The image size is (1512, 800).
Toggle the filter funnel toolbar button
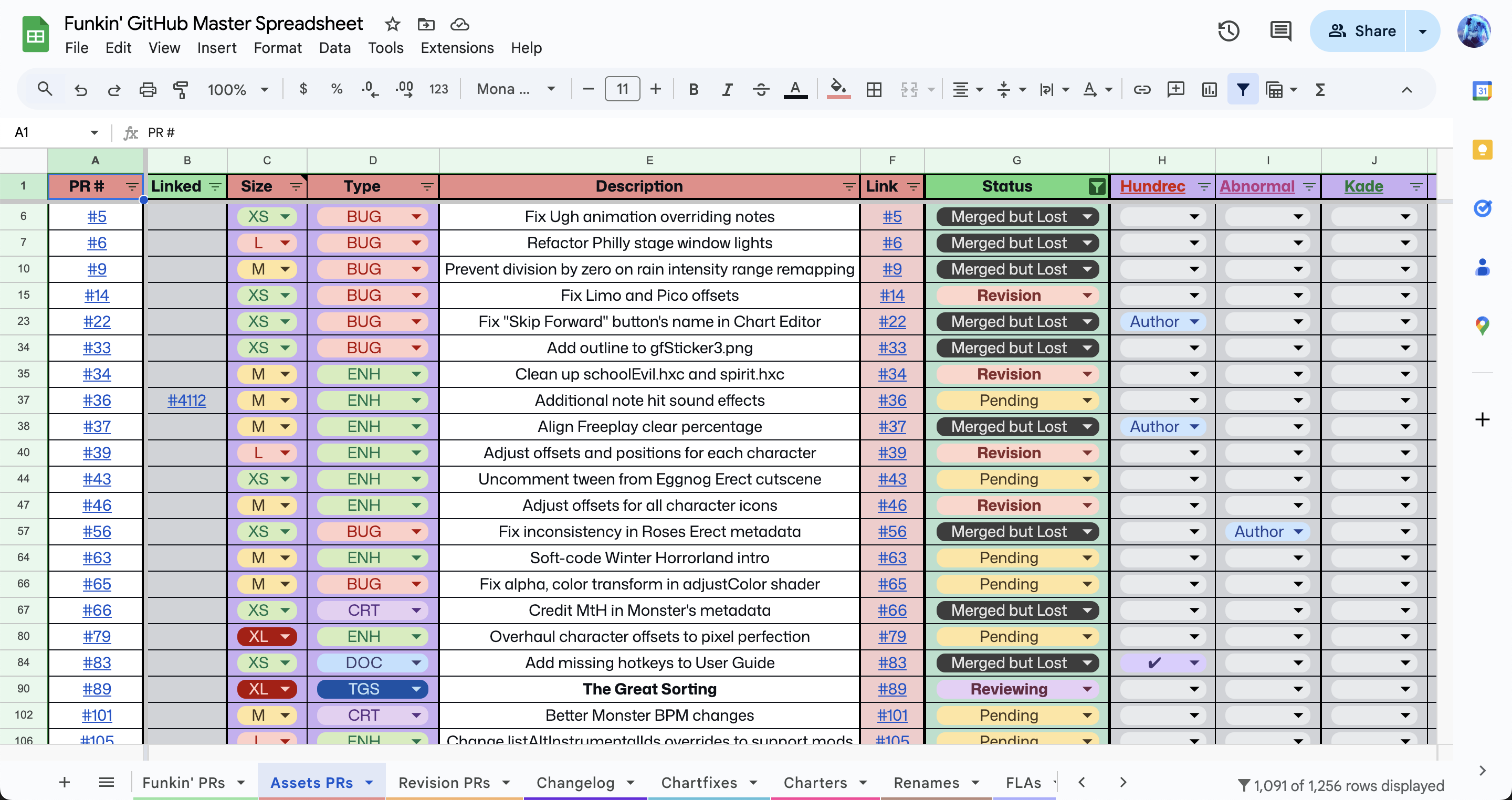coord(1243,89)
